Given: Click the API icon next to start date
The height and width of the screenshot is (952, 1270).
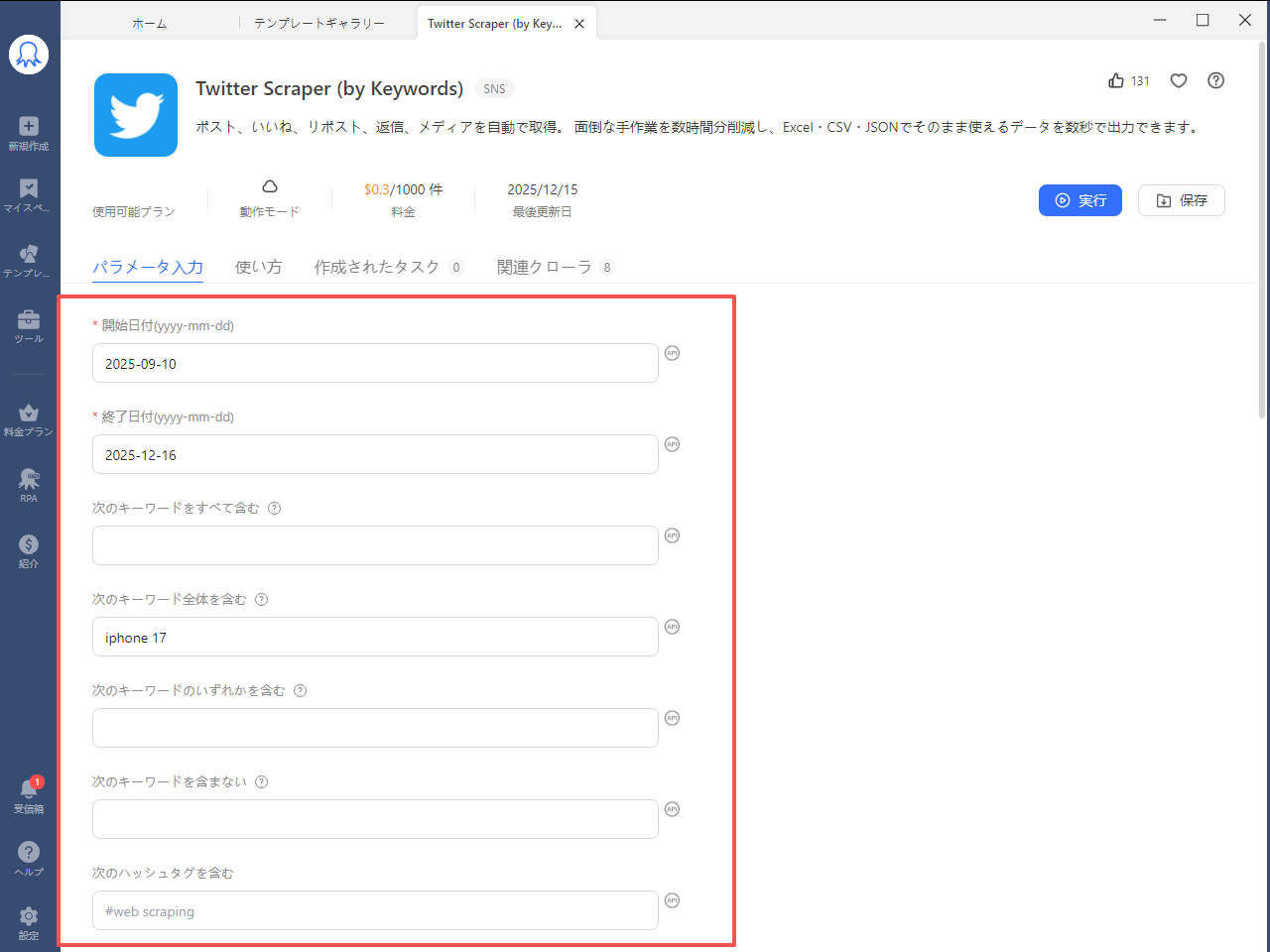Looking at the screenshot, I should (x=672, y=353).
